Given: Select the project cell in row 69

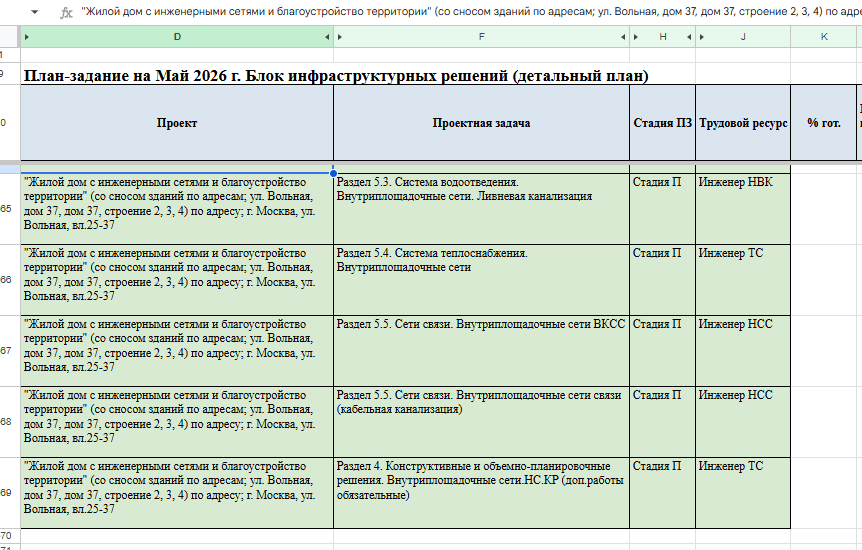Looking at the screenshot, I should (x=177, y=493).
